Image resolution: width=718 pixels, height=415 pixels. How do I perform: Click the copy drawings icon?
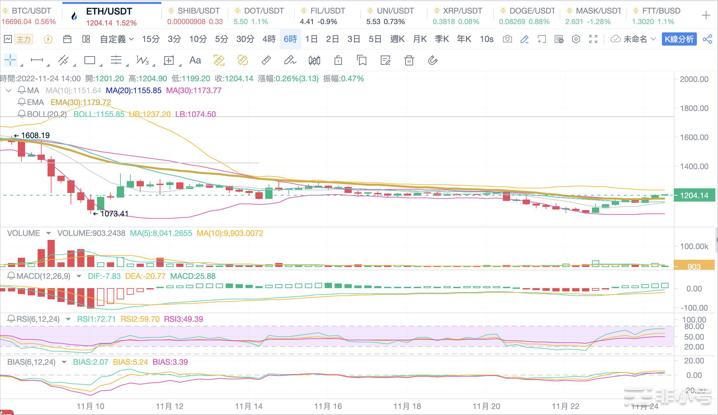coord(362,60)
